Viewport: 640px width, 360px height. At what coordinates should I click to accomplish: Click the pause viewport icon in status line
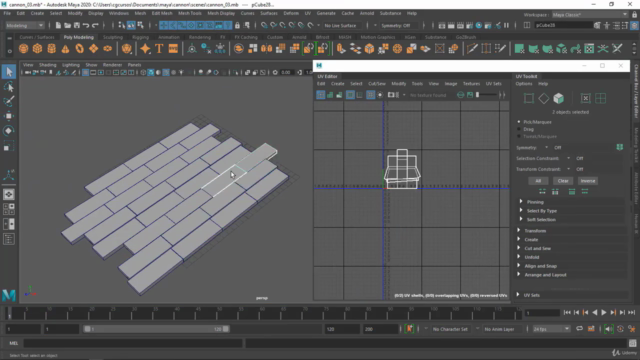point(507,25)
